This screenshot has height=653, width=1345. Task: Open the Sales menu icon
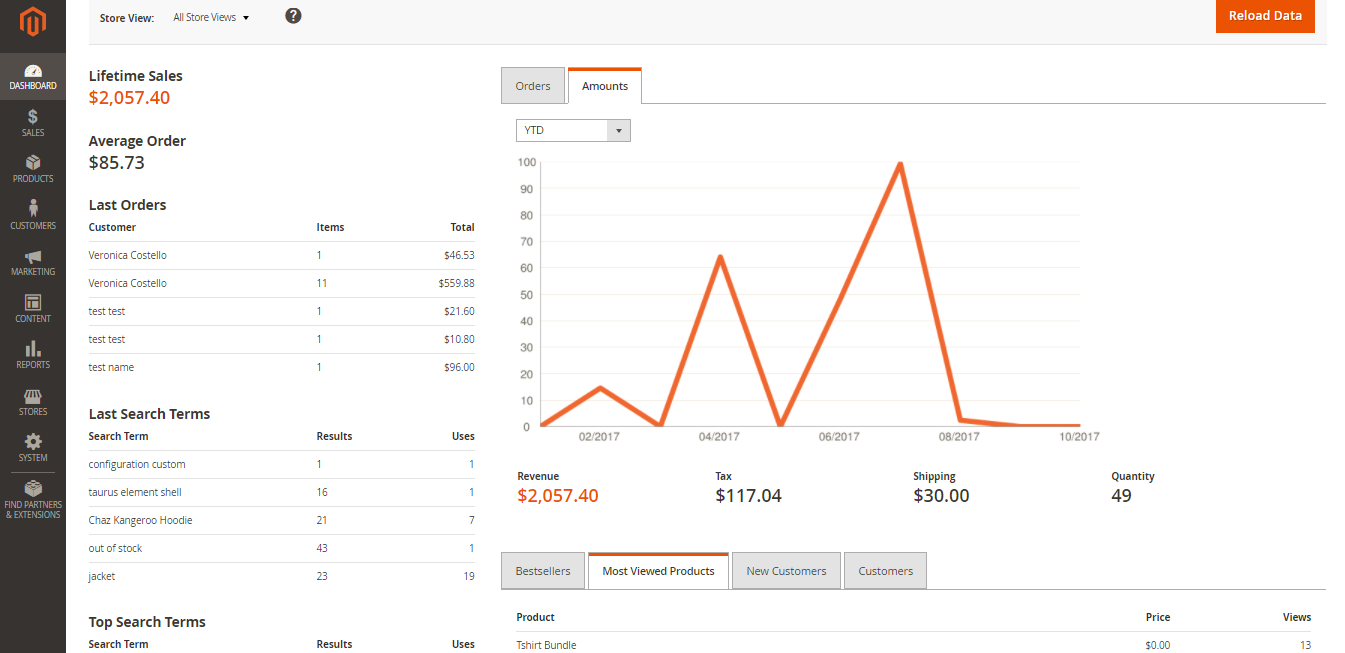[33, 117]
